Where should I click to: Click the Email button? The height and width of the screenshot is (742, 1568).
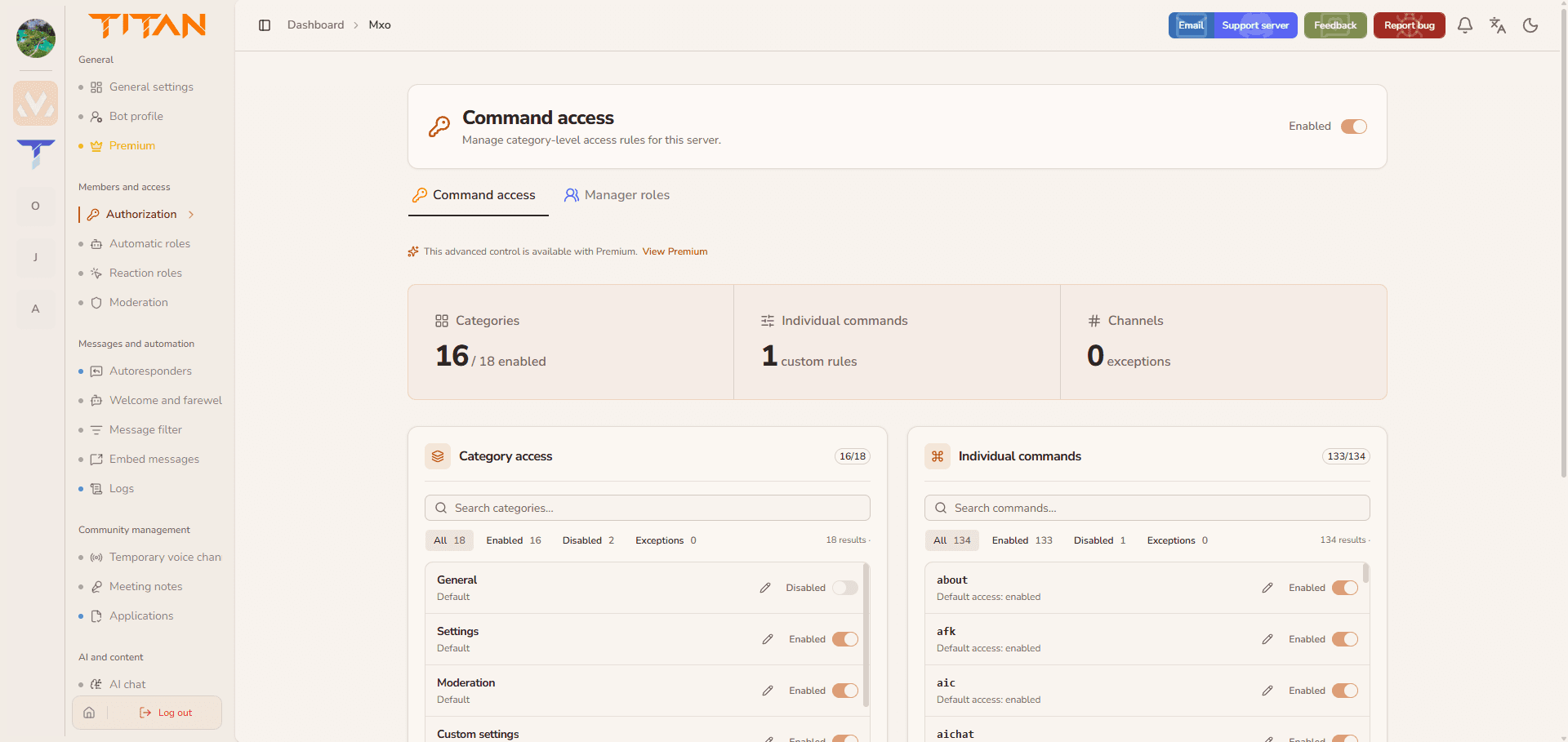1191,25
